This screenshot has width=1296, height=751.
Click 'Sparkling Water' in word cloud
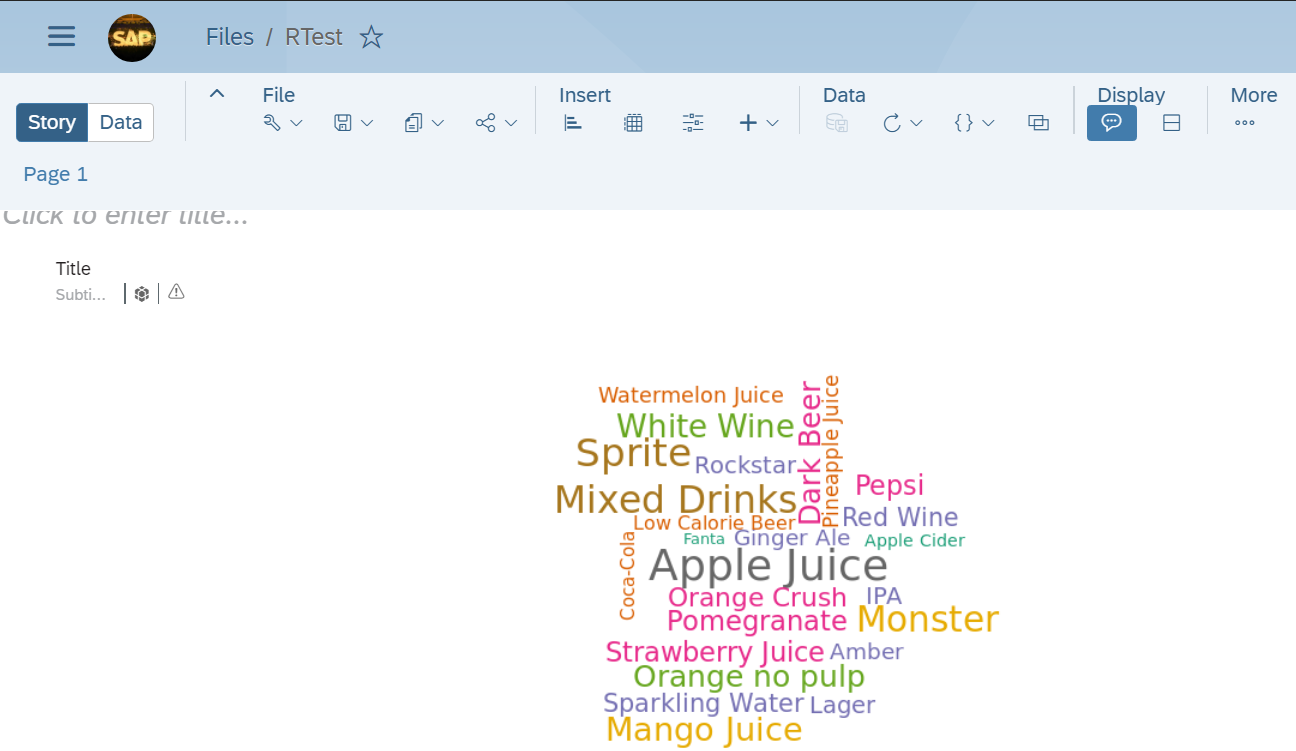(704, 703)
